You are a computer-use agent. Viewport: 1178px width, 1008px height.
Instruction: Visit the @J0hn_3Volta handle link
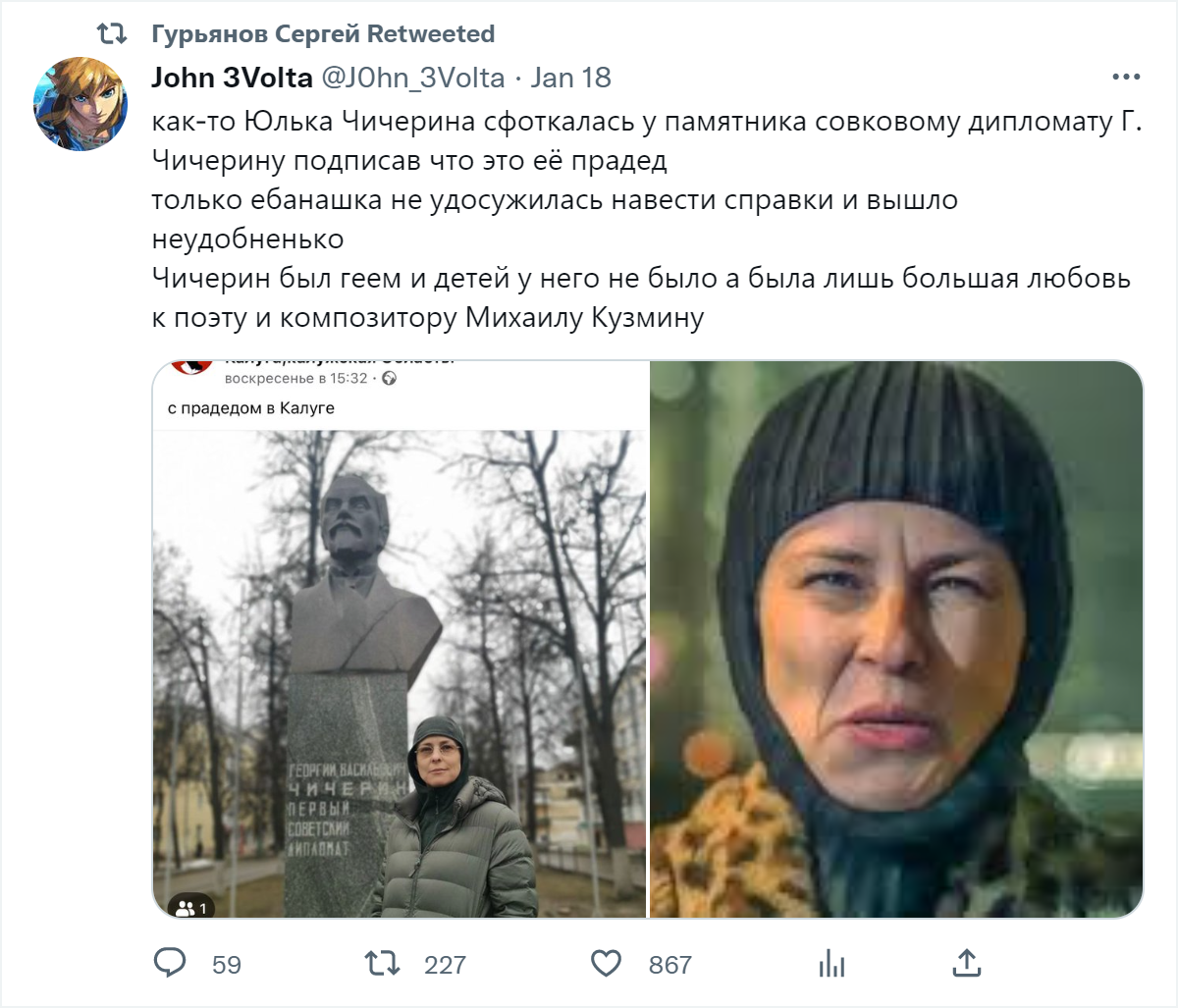coord(412,78)
